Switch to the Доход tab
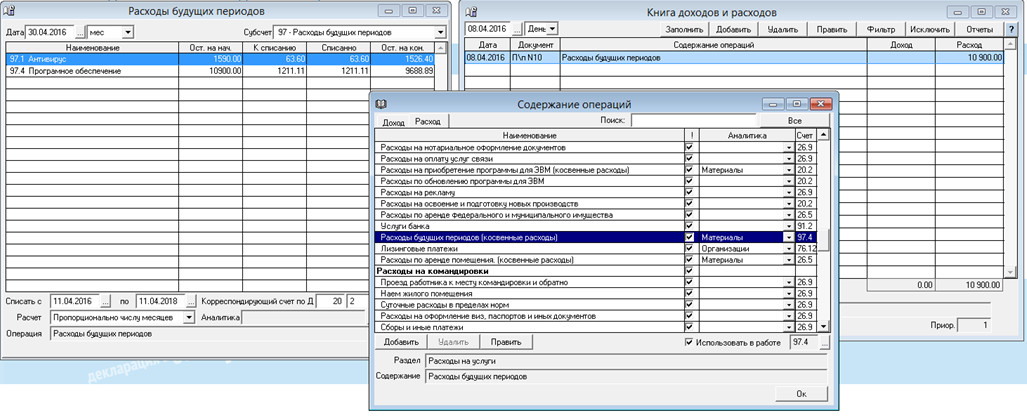Screen dimensions: 1027x420 click(x=393, y=121)
